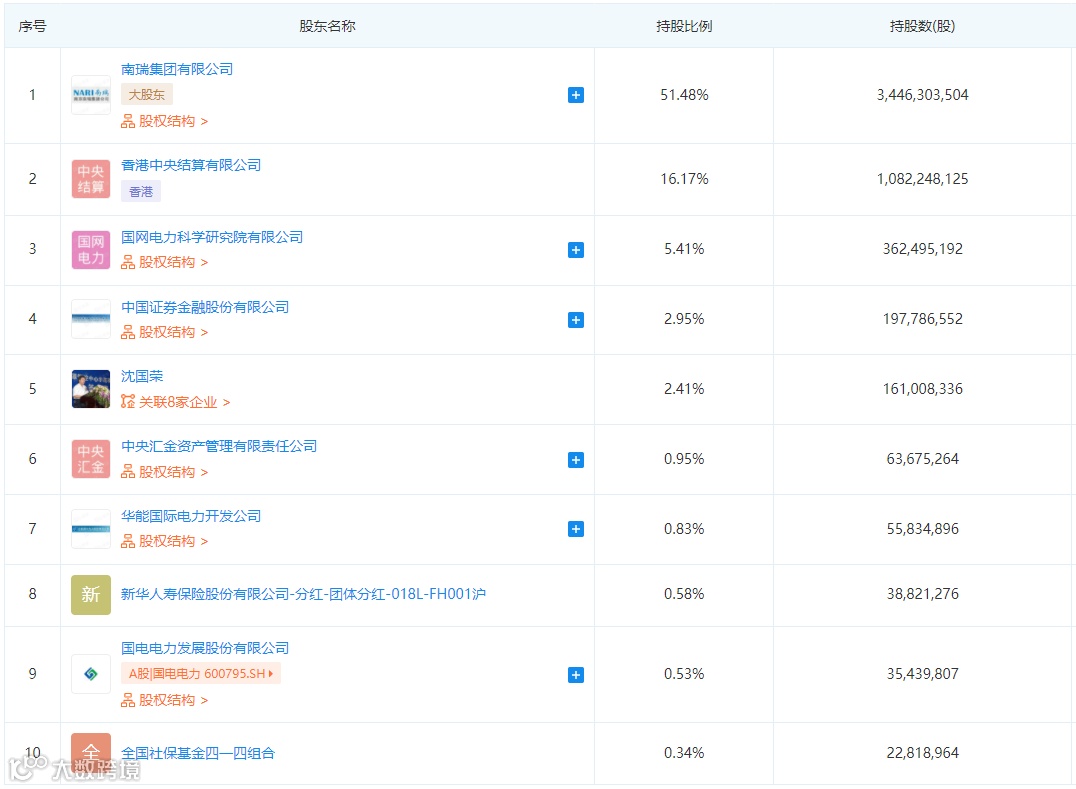Click the olive 新 logo icon
Image resolution: width=1076 pixels, height=789 pixels.
(x=91, y=595)
